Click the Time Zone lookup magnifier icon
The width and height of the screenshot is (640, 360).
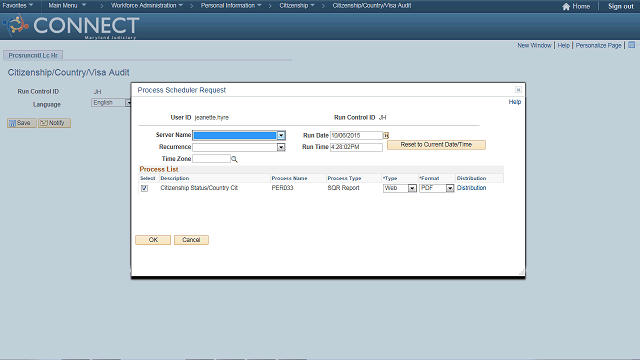pos(234,159)
